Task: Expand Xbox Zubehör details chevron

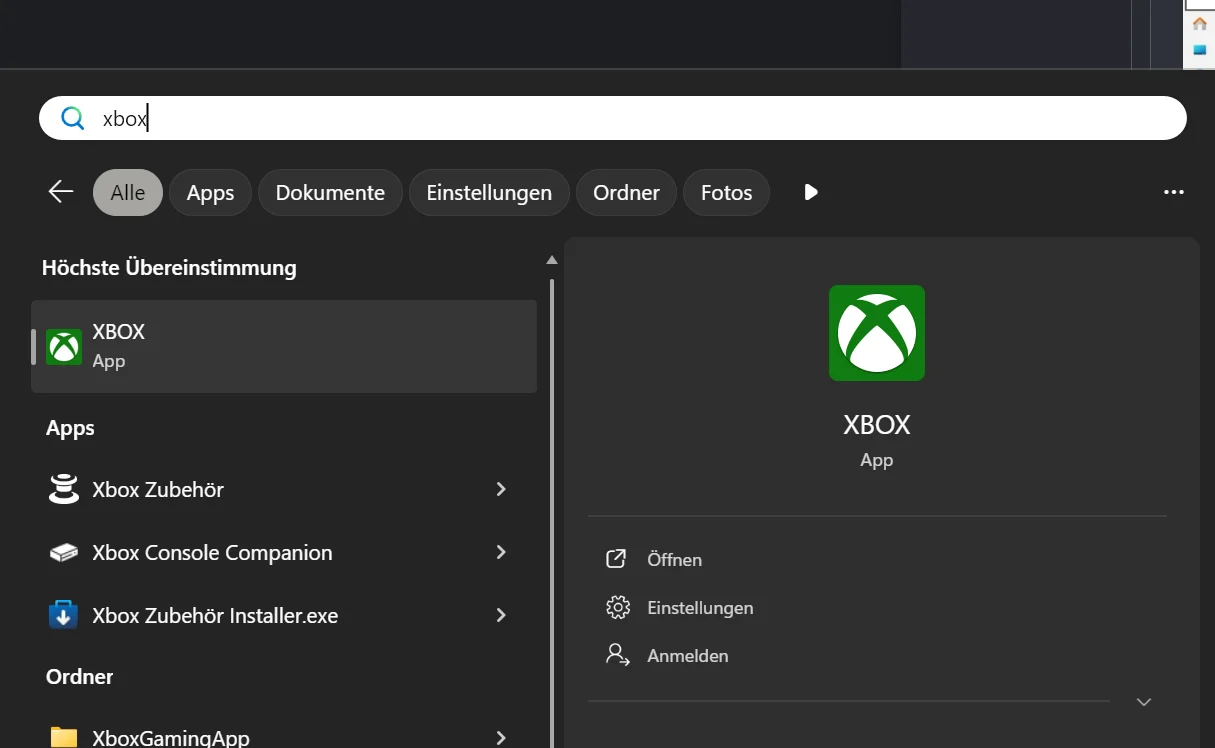Action: [x=501, y=489]
